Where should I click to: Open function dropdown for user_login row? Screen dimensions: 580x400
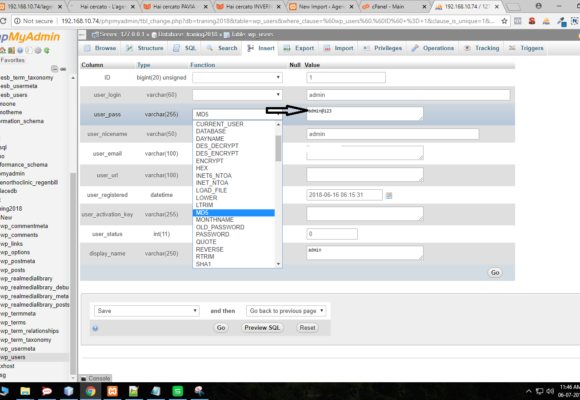point(237,95)
